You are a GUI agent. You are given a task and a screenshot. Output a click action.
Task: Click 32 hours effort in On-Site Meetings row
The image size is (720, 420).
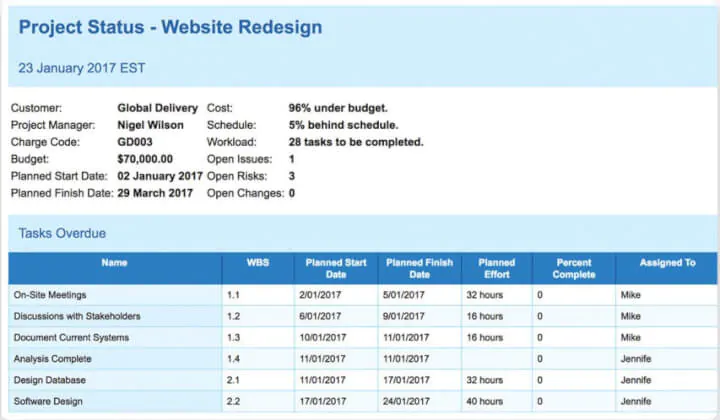click(x=484, y=295)
